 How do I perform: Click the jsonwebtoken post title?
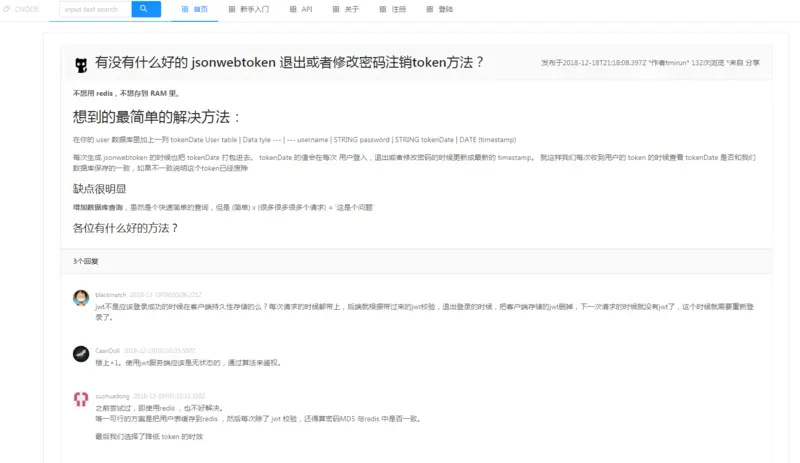coord(289,62)
